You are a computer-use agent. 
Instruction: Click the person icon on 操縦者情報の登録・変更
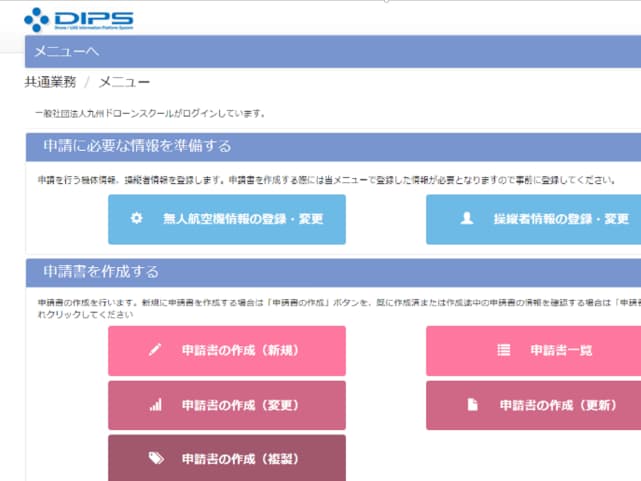coord(466,219)
